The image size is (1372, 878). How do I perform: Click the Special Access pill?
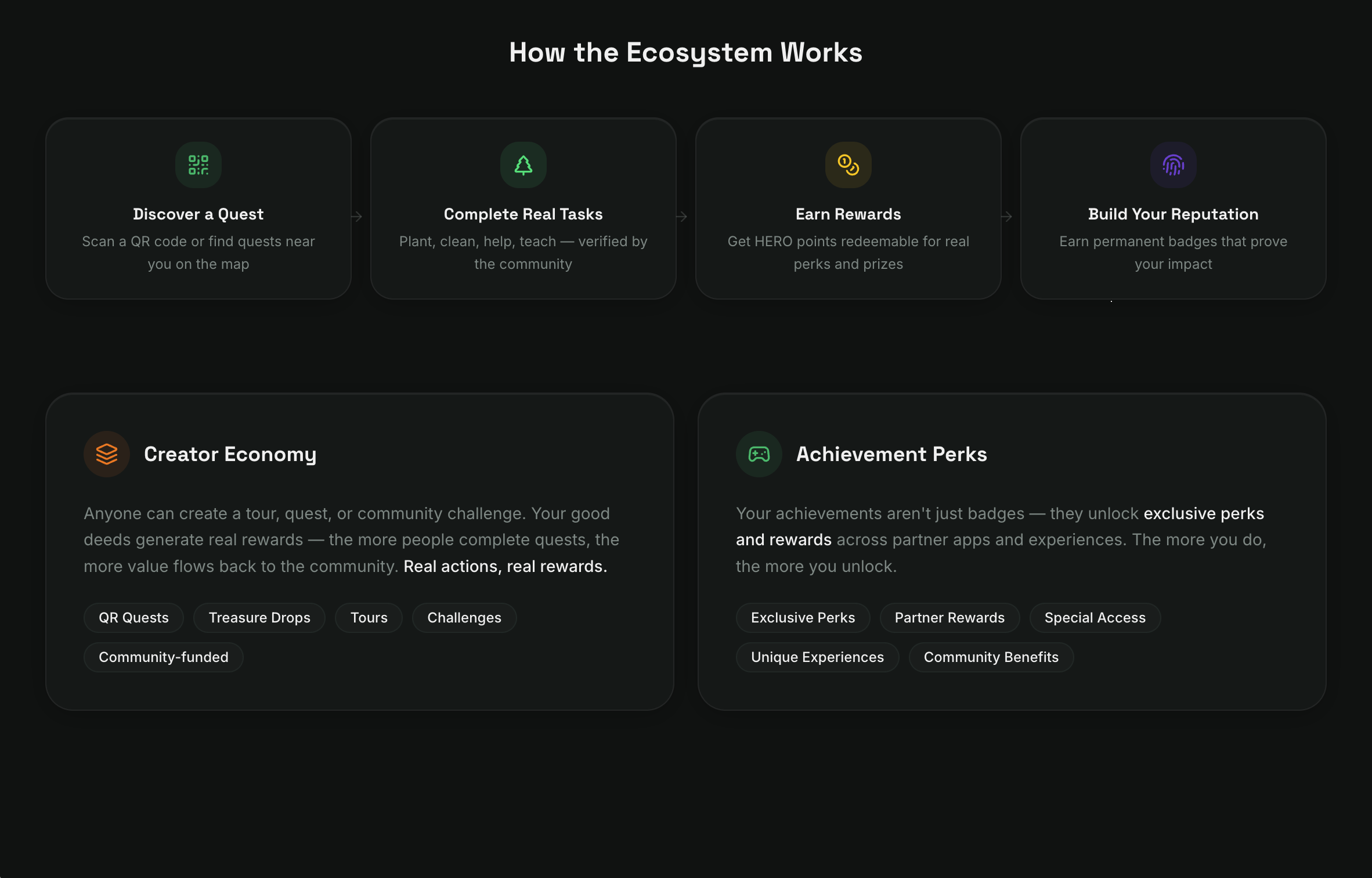[1095, 618]
